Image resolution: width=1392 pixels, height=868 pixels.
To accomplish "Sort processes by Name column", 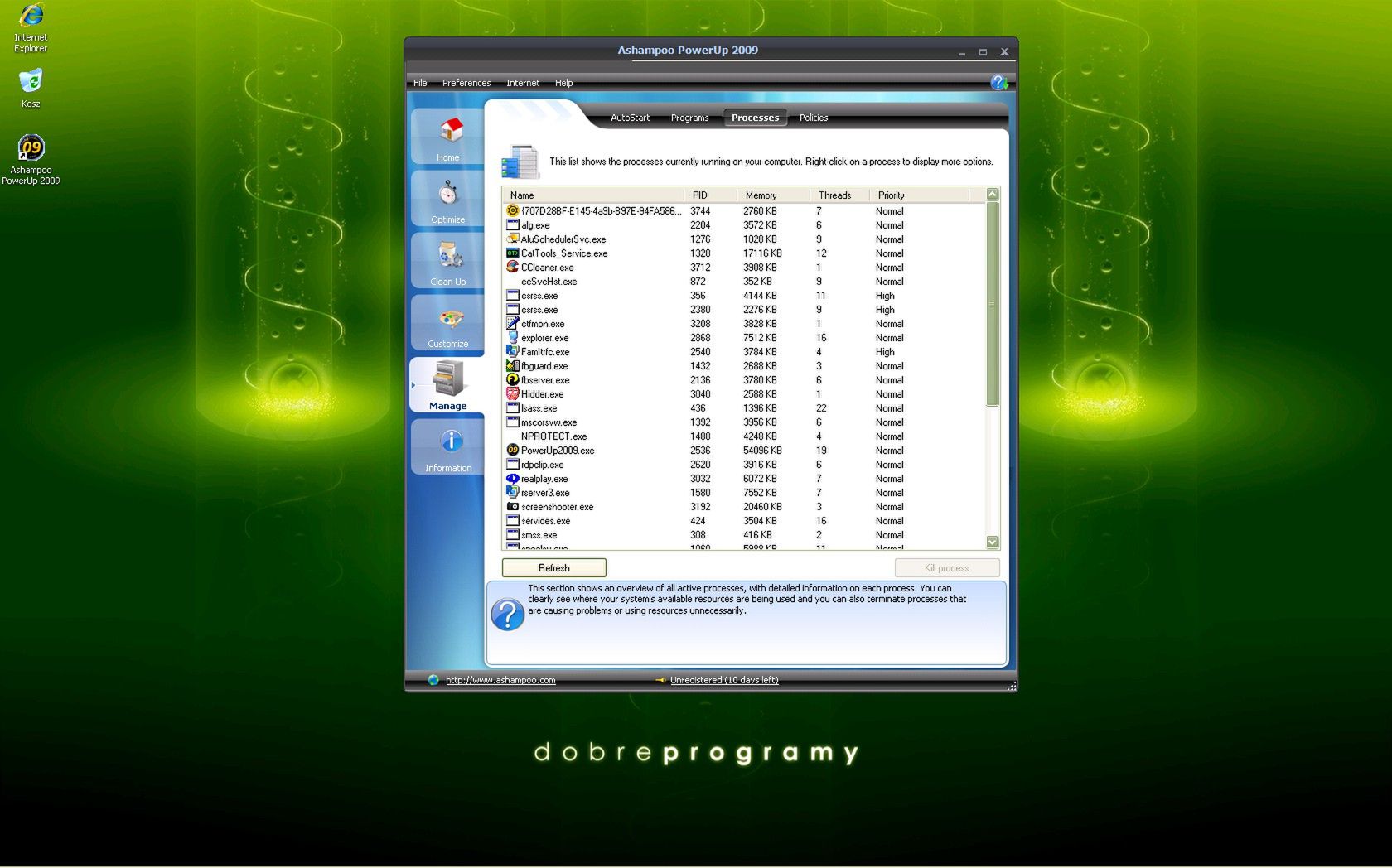I will tap(592, 195).
